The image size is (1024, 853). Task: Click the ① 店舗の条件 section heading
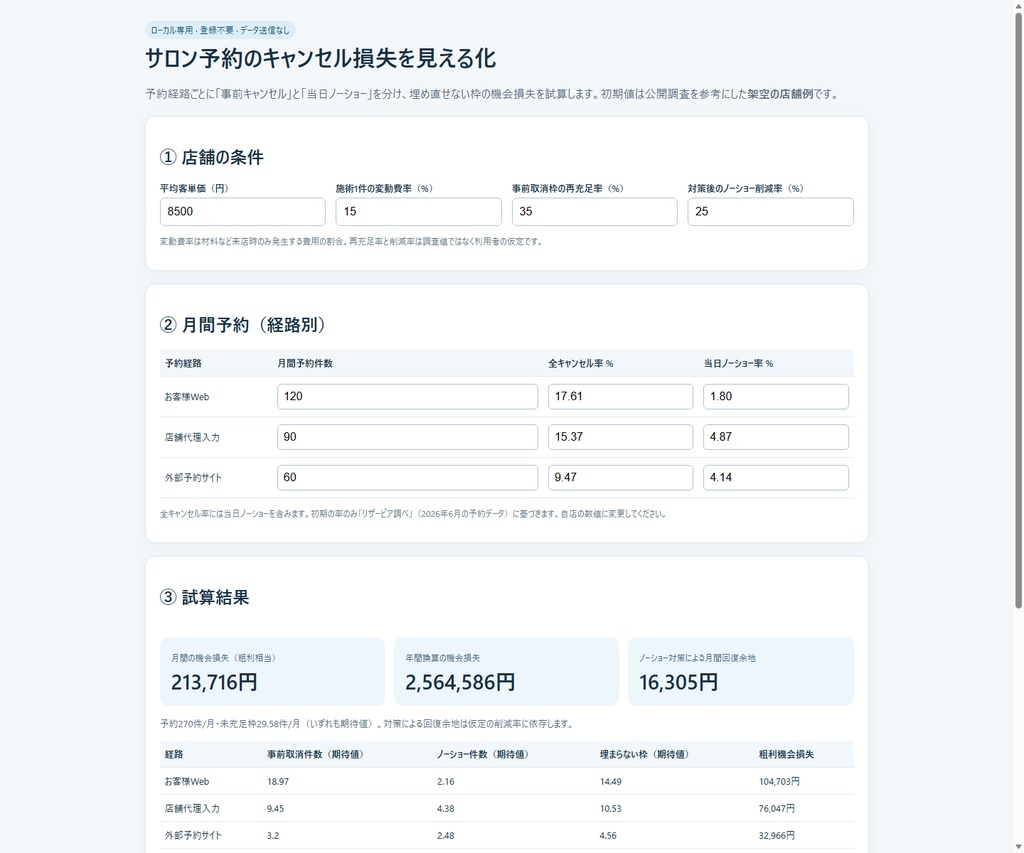point(212,157)
